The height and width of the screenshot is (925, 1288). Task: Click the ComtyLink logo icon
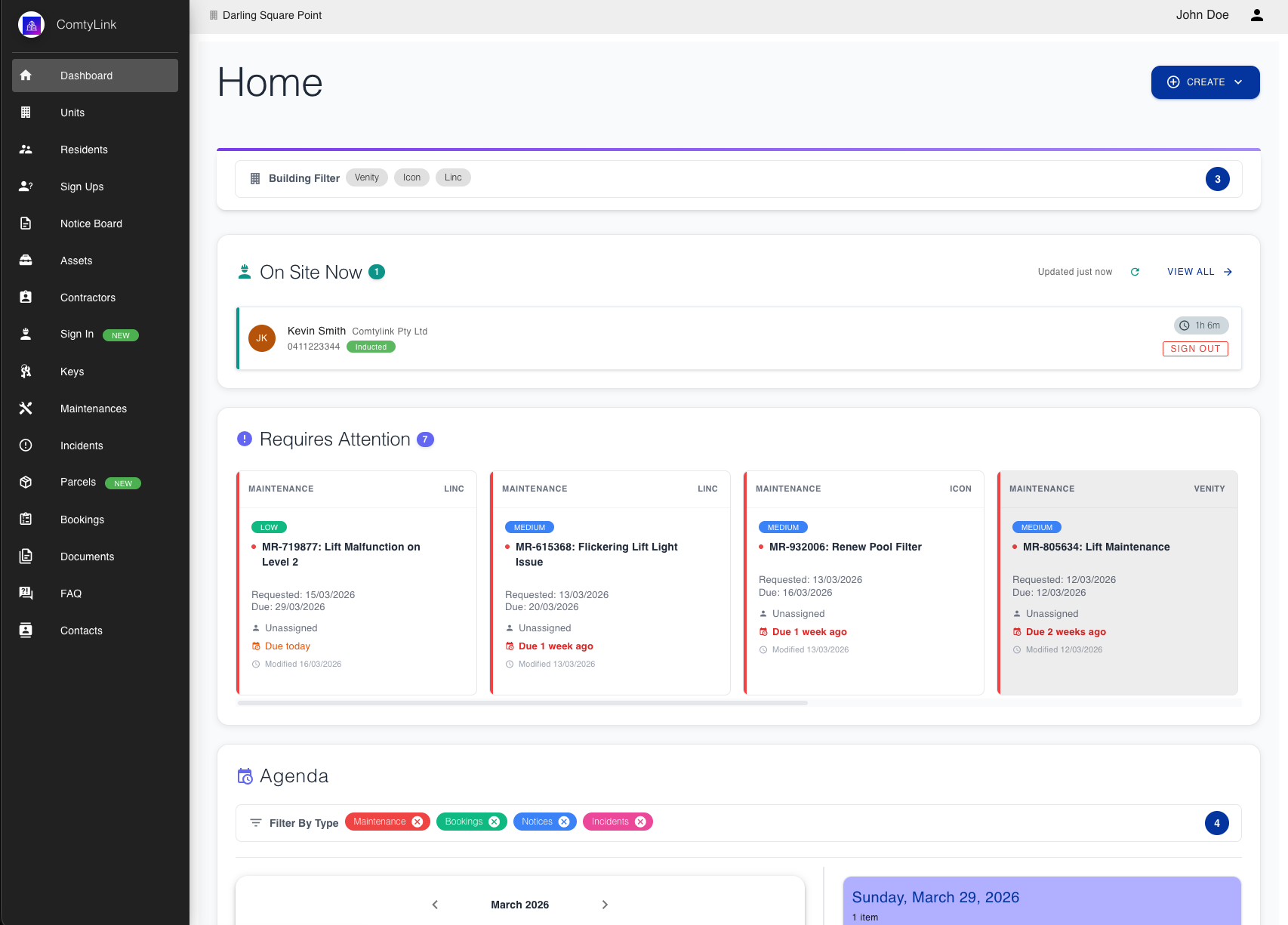pyautogui.click(x=31, y=25)
